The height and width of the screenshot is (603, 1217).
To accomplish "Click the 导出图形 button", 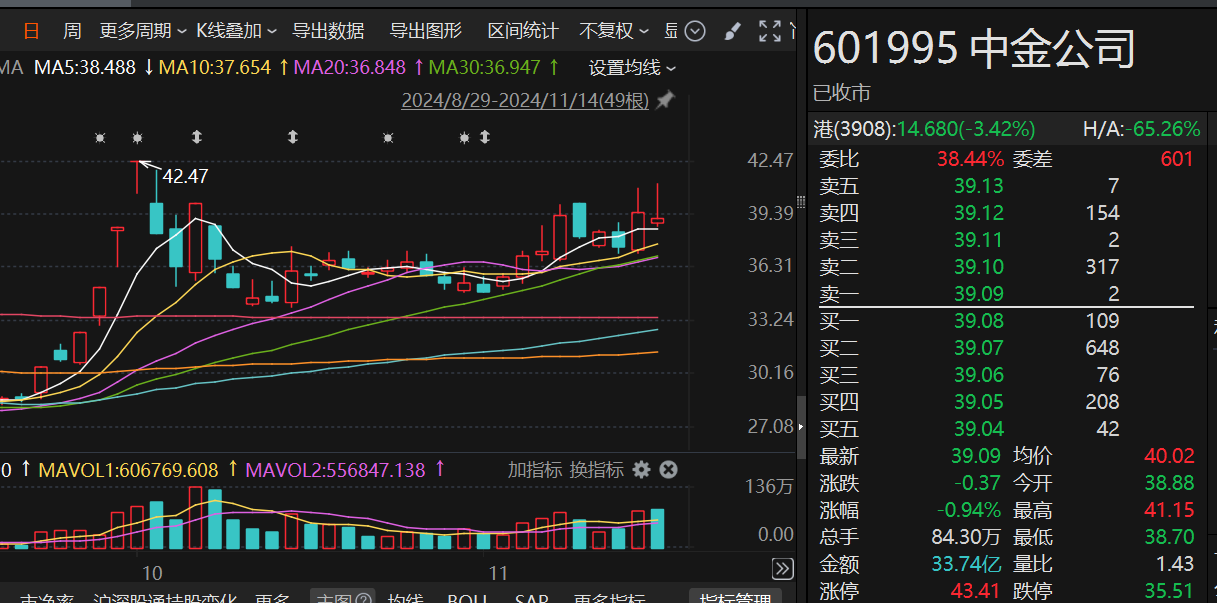I will 426,31.
